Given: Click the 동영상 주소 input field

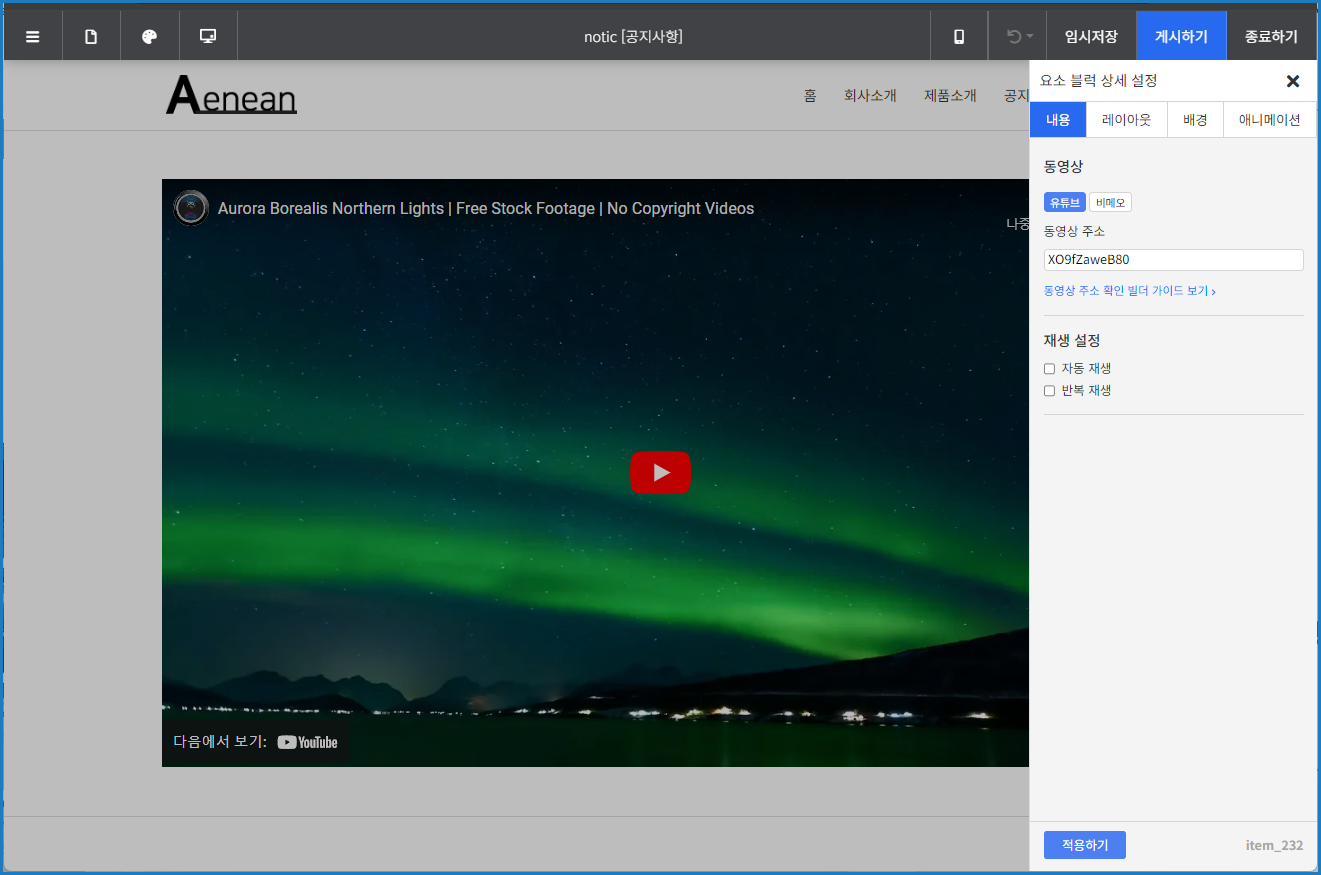Looking at the screenshot, I should (x=1172, y=260).
